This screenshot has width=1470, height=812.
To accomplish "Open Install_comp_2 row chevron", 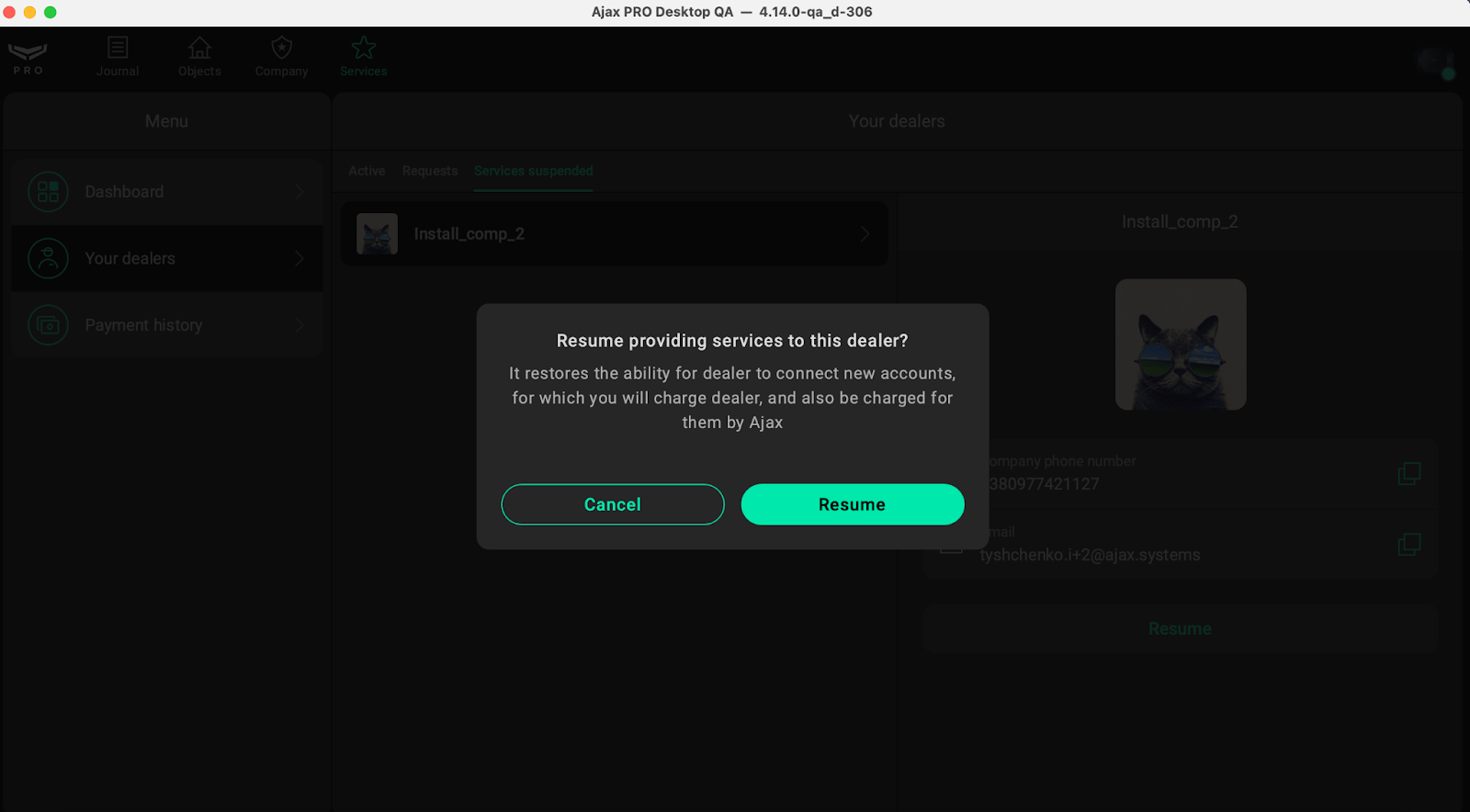I will [865, 234].
